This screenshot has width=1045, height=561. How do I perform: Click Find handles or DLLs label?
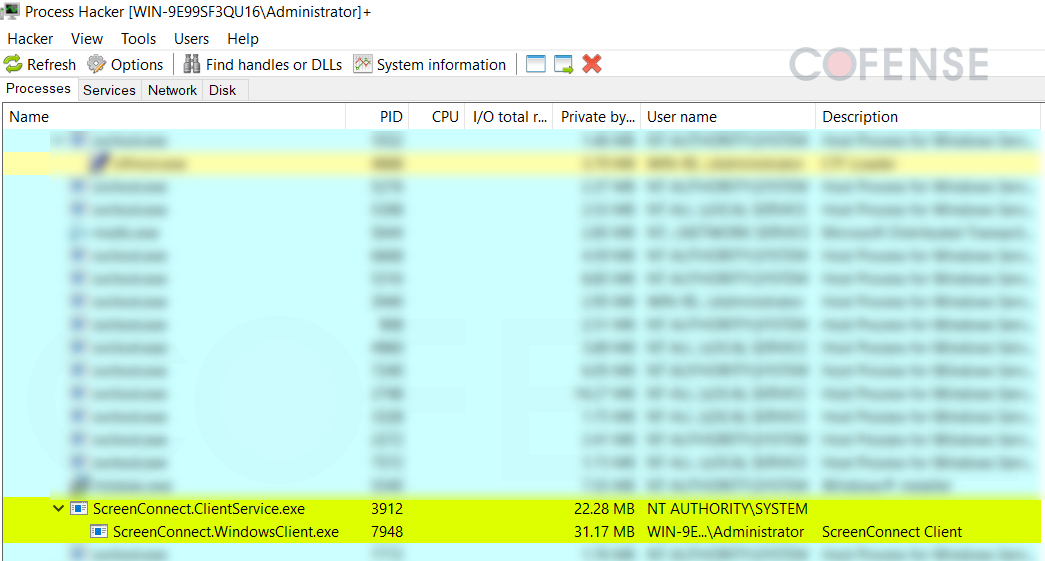pos(274,65)
